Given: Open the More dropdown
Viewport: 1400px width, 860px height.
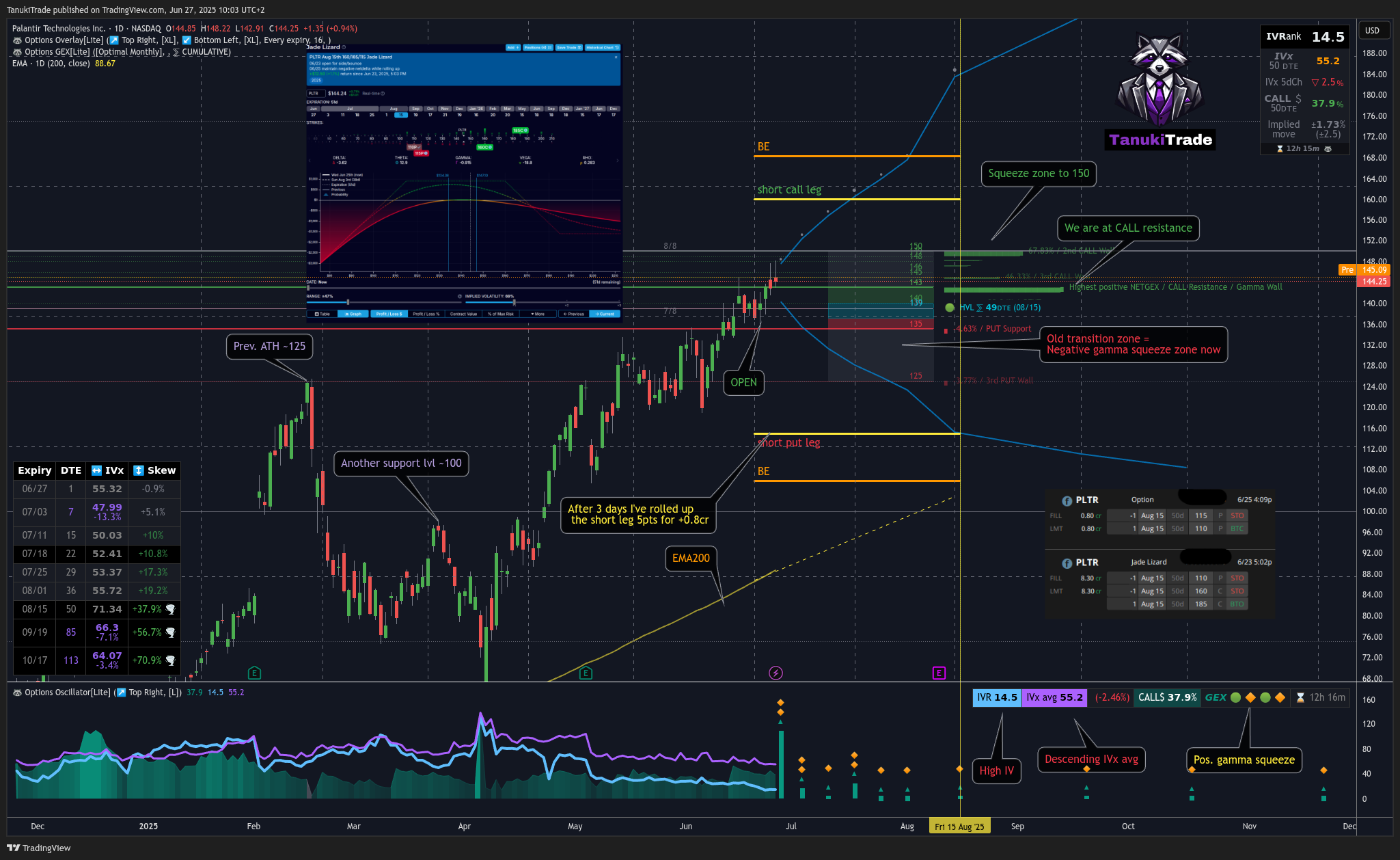Looking at the screenshot, I should pos(538,314).
